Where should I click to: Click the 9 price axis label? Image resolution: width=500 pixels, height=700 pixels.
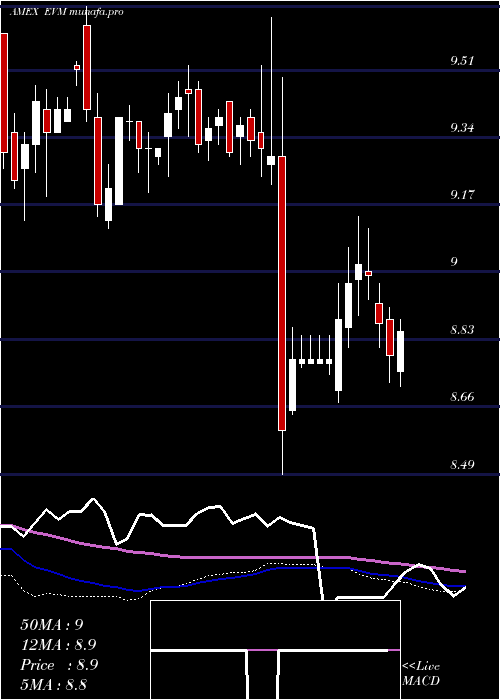pyautogui.click(x=454, y=262)
